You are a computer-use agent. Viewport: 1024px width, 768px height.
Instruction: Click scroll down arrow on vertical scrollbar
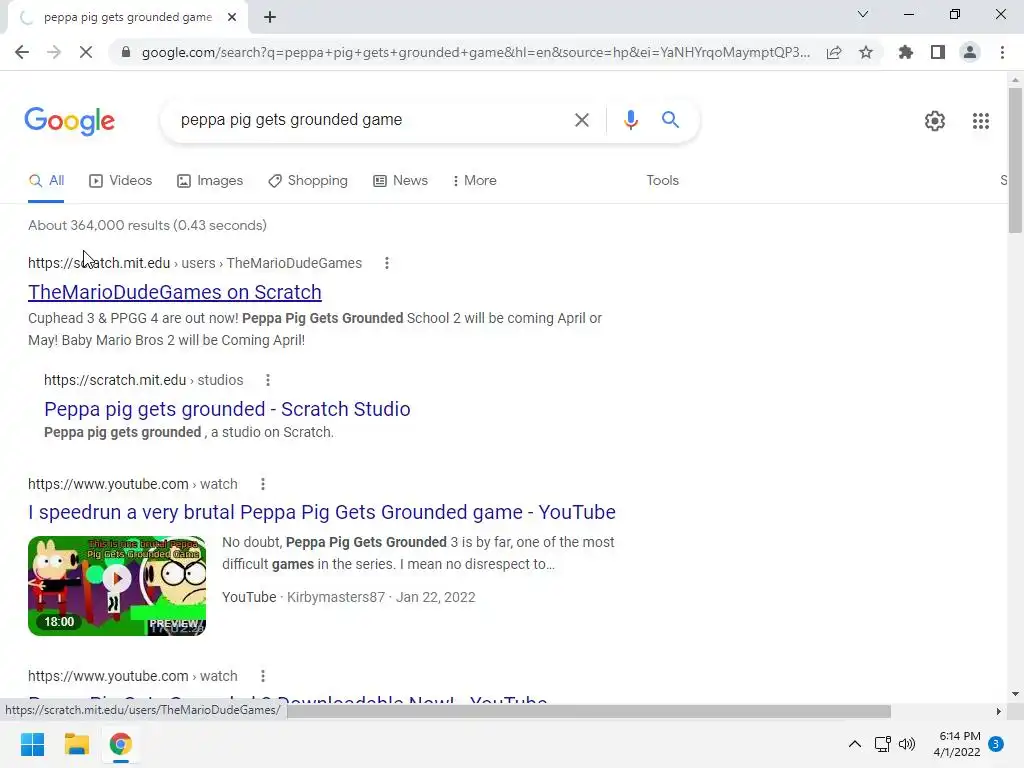pos(1015,694)
